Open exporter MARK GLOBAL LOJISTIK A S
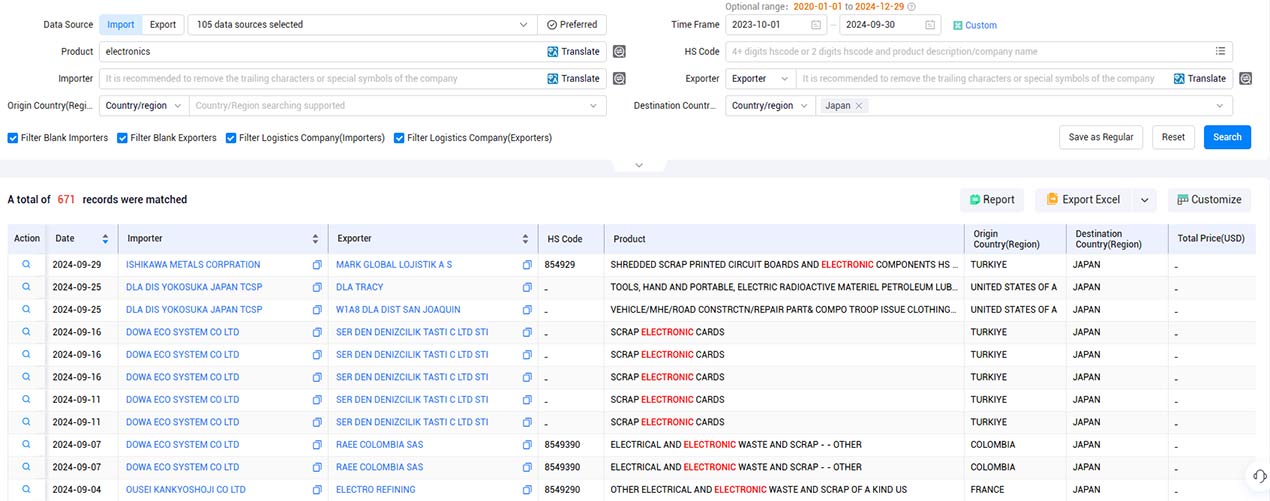Image resolution: width=1270 pixels, height=501 pixels. (x=394, y=265)
